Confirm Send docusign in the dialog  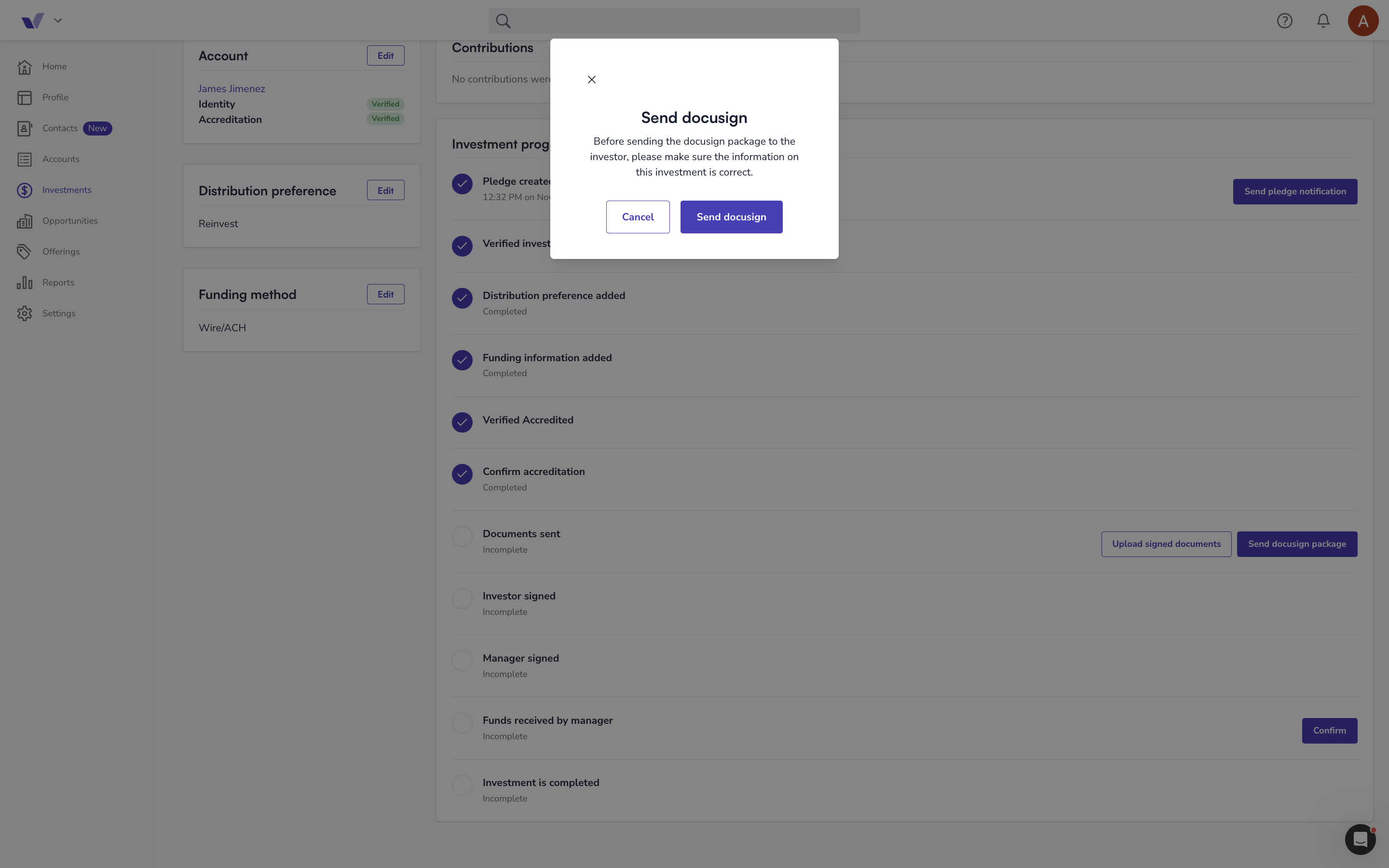click(x=731, y=217)
